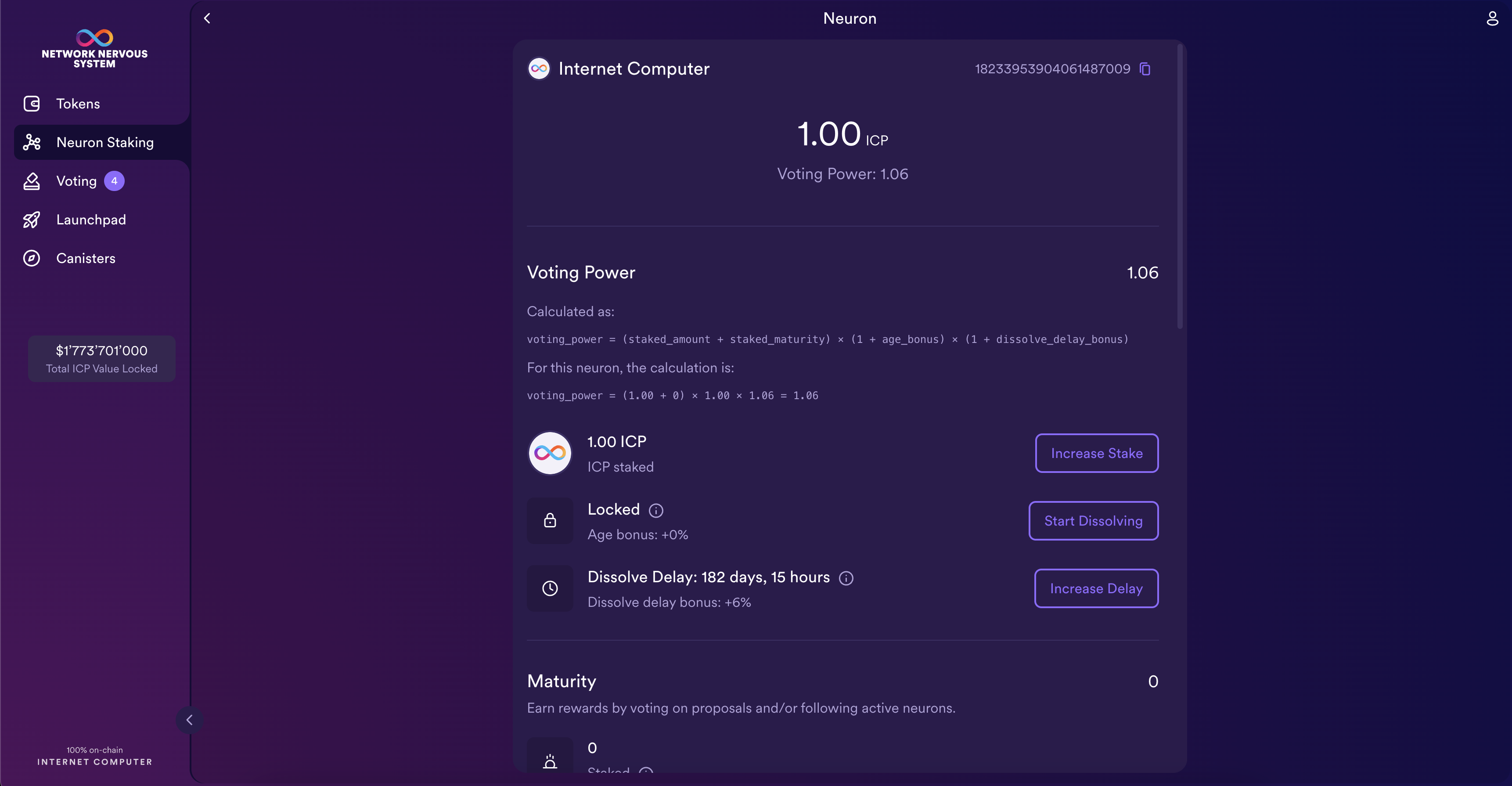1512x786 pixels.
Task: Click the Canisters compass icon
Action: [32, 258]
